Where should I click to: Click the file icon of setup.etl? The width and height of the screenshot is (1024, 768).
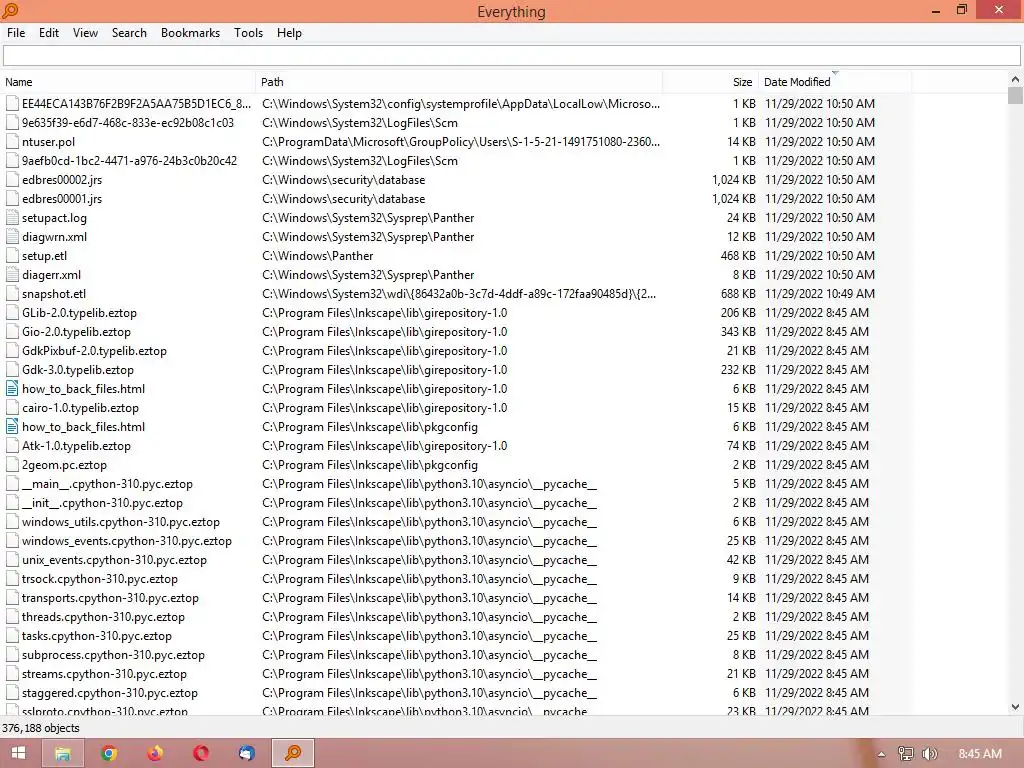coord(12,255)
